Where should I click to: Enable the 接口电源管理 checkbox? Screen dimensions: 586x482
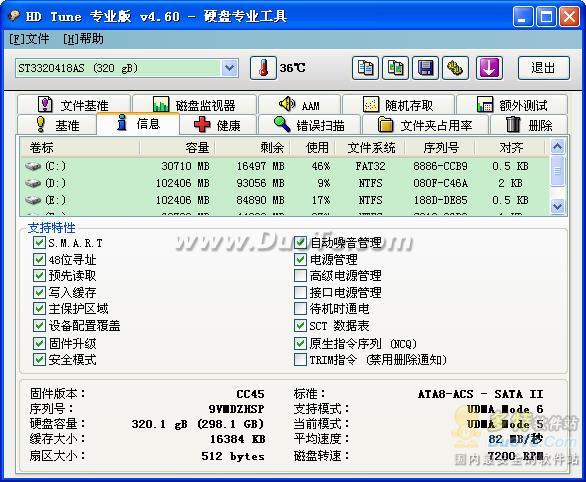click(x=300, y=292)
